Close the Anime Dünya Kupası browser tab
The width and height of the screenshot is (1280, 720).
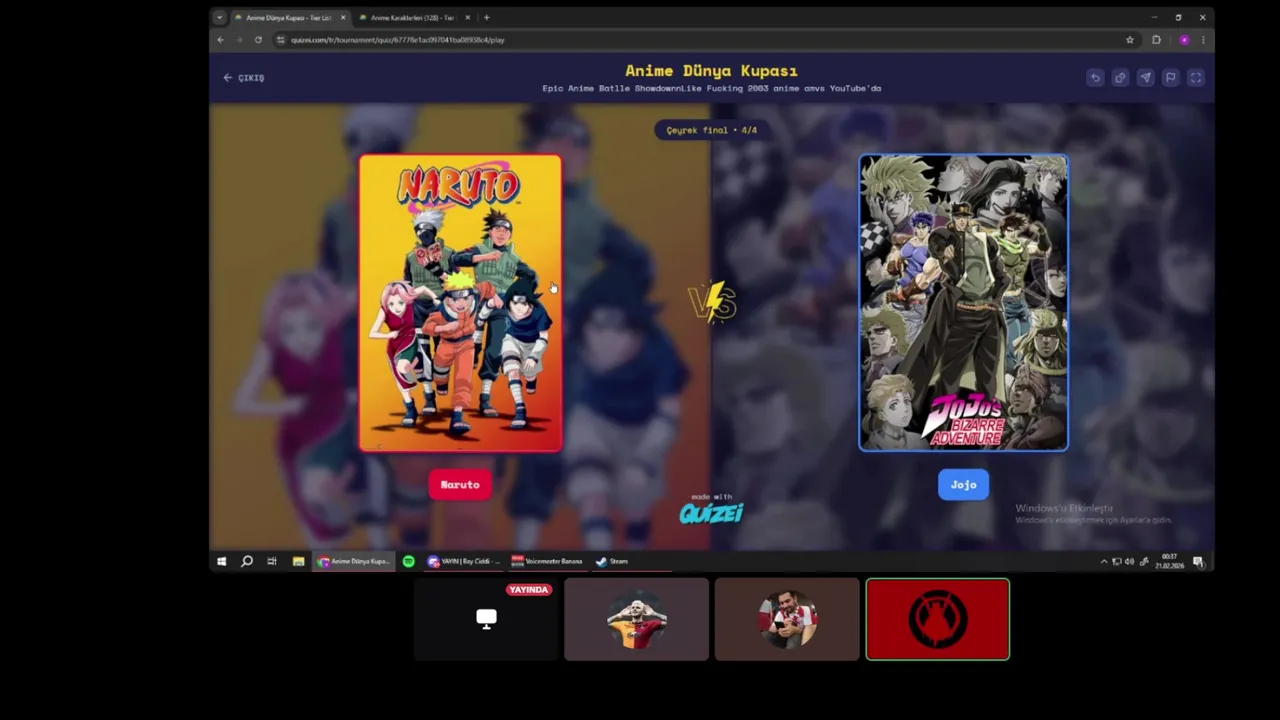(343, 17)
